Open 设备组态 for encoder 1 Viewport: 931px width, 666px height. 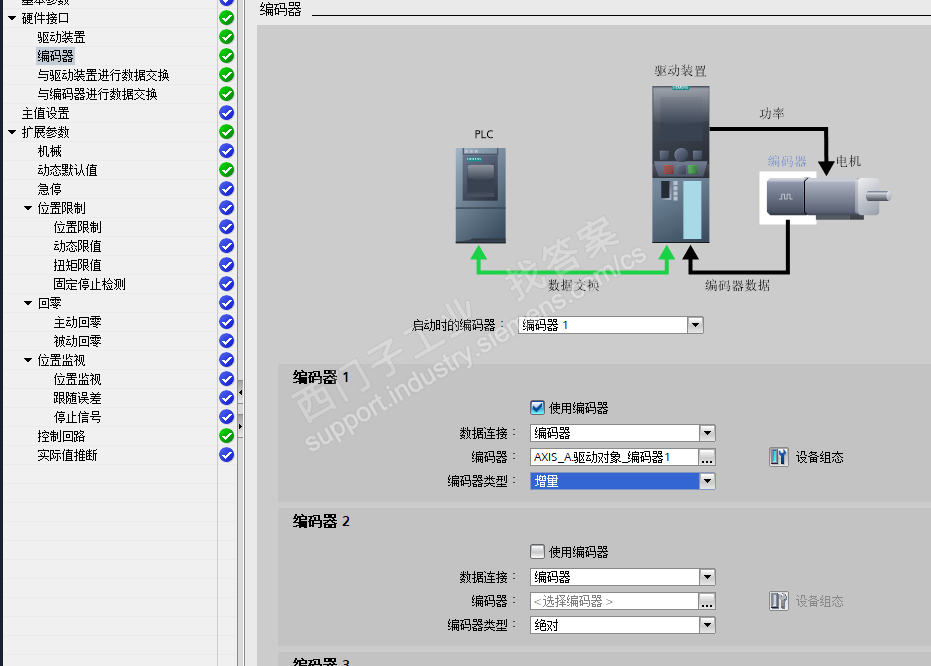click(806, 457)
